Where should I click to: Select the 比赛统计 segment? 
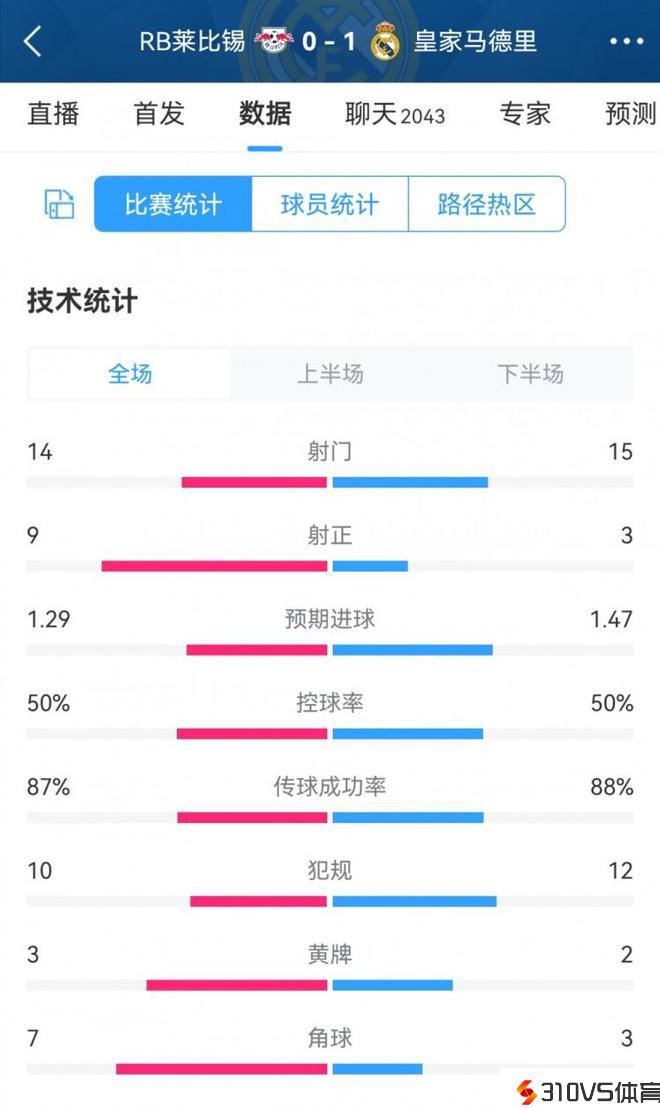click(173, 204)
